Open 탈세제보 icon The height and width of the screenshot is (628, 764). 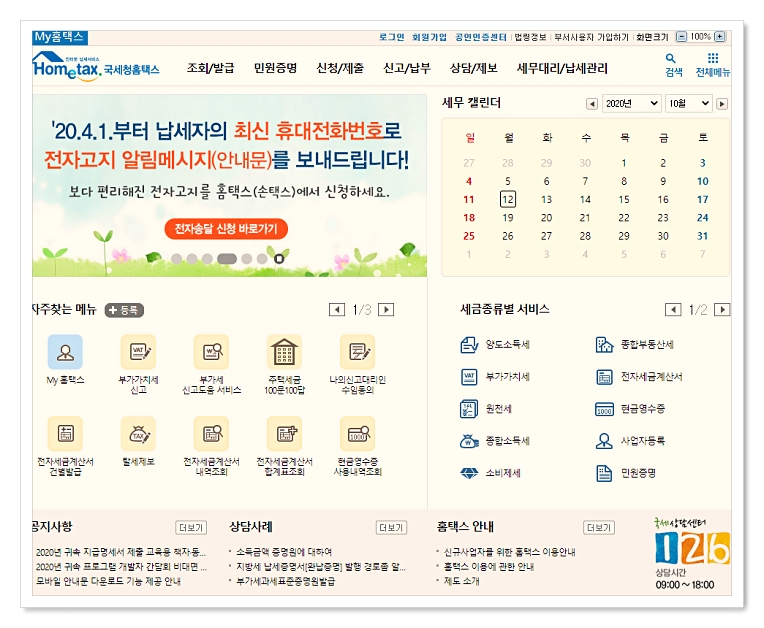(x=138, y=434)
